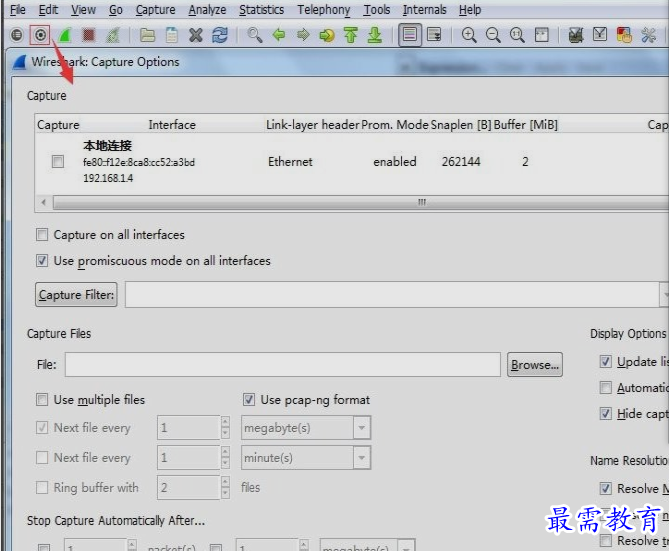Click the Browse... button
Screen dimensions: 669x551
(535, 364)
